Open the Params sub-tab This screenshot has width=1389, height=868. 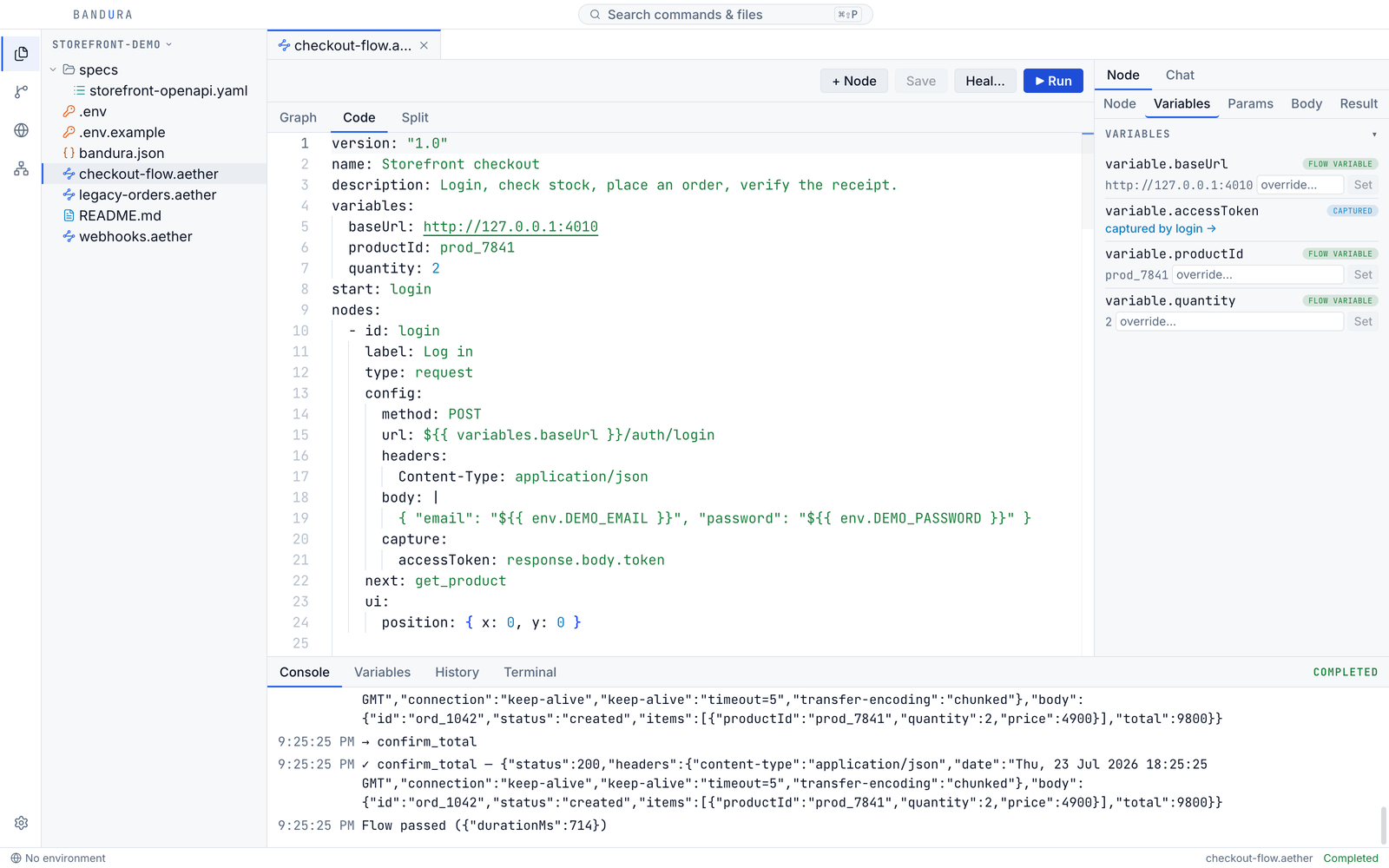pyautogui.click(x=1250, y=103)
